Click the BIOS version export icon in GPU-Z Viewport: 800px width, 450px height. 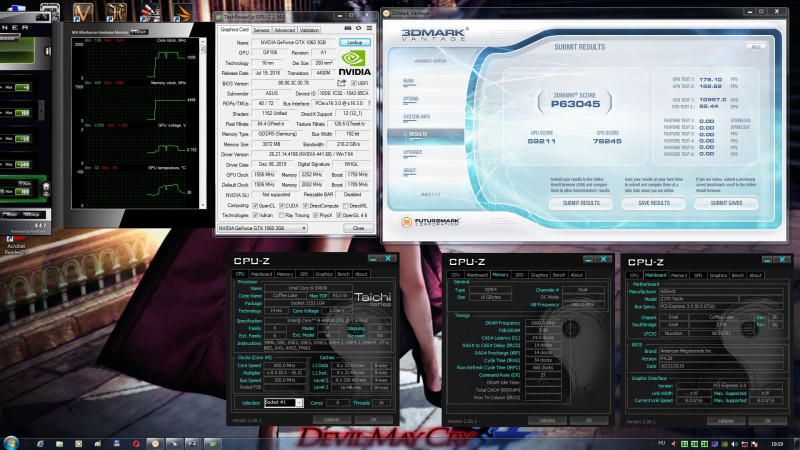pyautogui.click(x=341, y=83)
